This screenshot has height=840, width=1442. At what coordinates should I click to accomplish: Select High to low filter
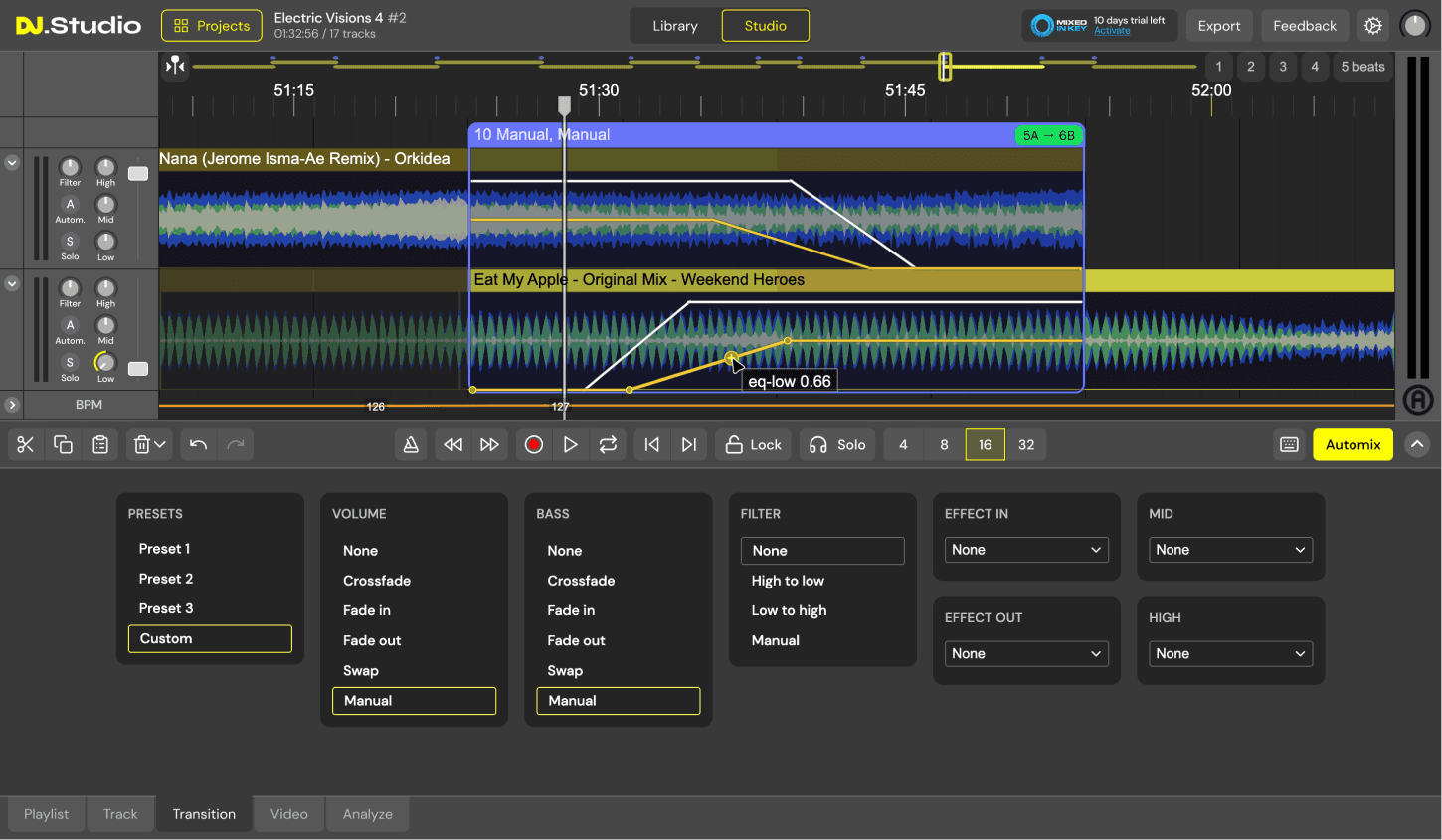coord(788,581)
